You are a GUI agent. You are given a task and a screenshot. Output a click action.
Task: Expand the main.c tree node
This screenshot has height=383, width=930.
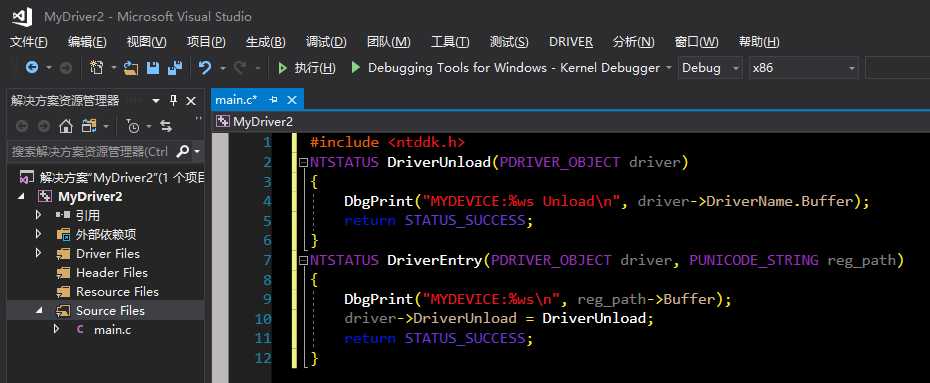tap(57, 329)
